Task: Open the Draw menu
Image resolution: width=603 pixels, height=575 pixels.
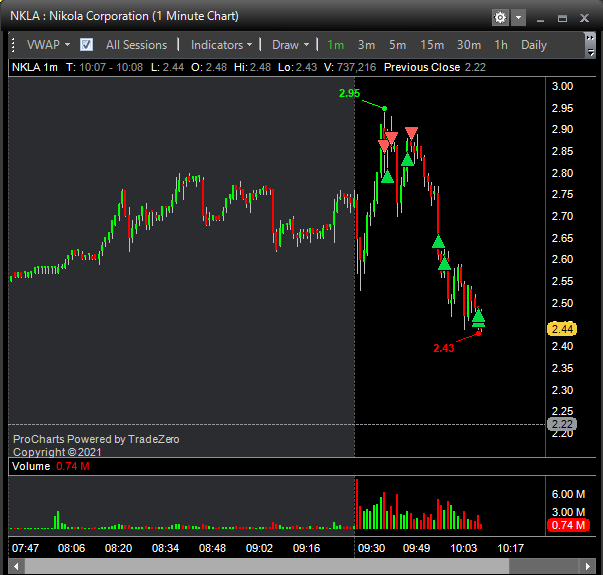Action: click(290, 45)
